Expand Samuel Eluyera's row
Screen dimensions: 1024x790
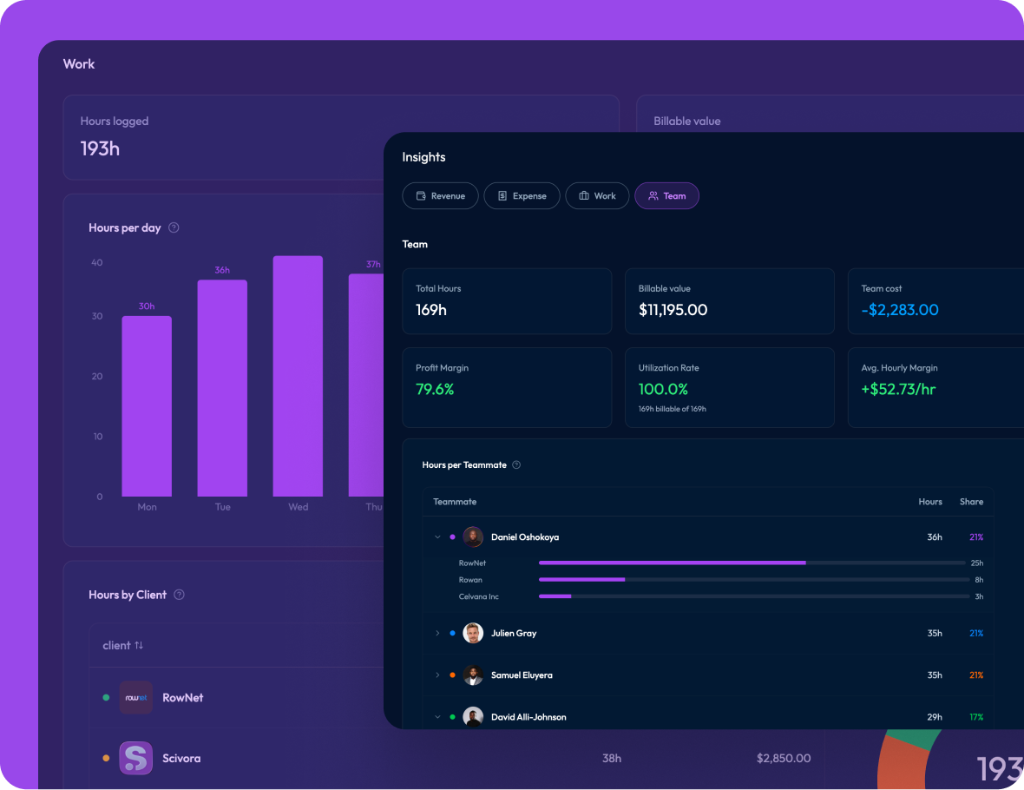click(438, 675)
